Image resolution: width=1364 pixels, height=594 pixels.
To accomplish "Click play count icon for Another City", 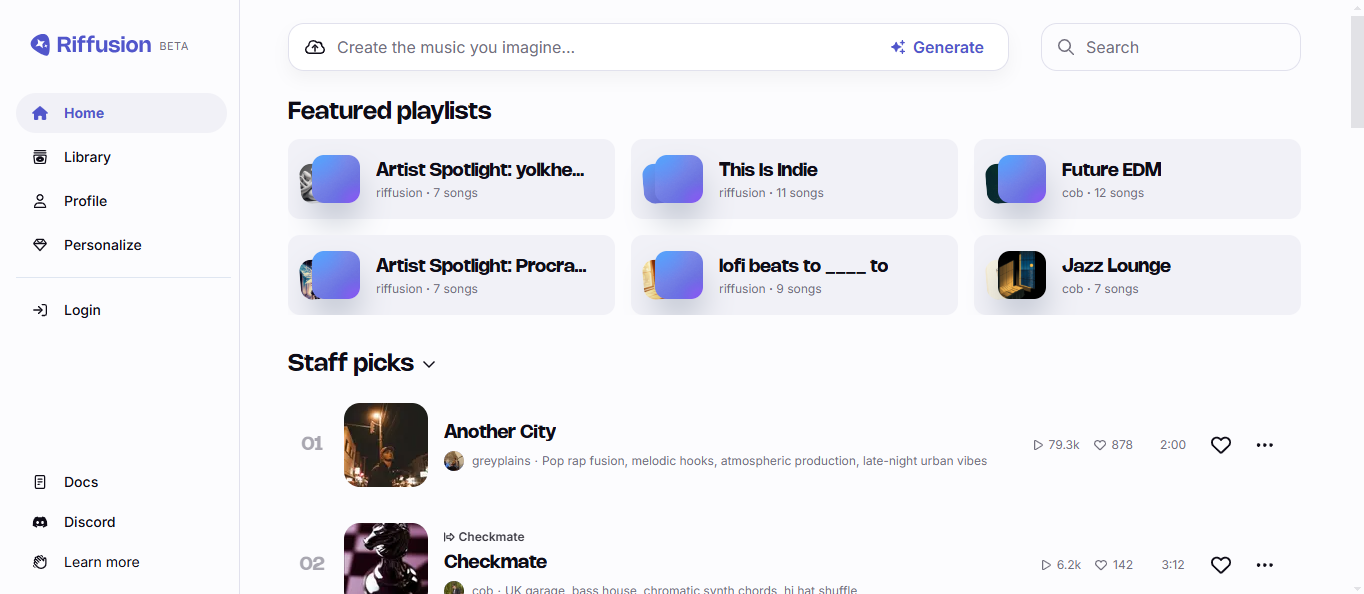I will [x=1038, y=445].
